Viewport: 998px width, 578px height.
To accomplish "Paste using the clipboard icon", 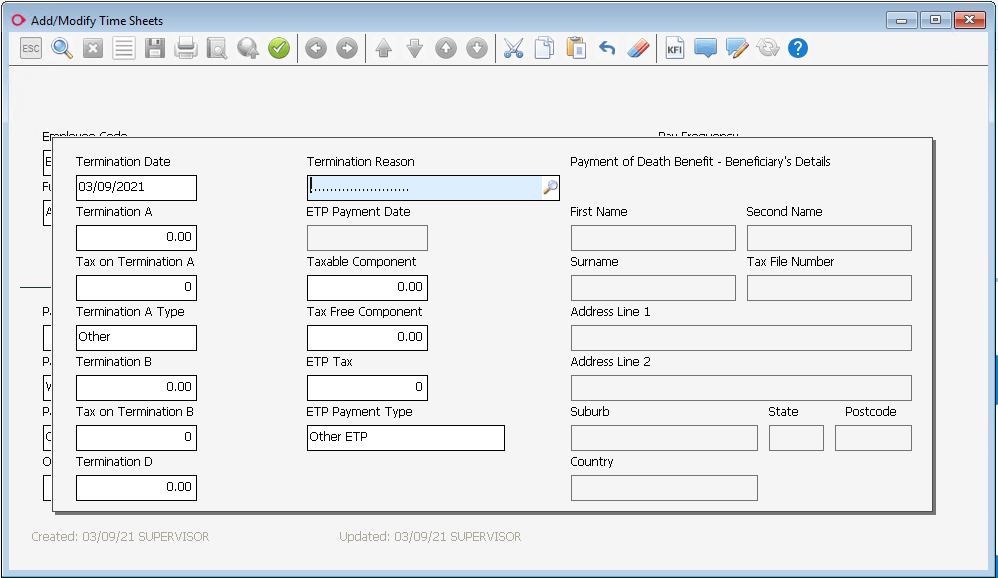I will (x=576, y=48).
